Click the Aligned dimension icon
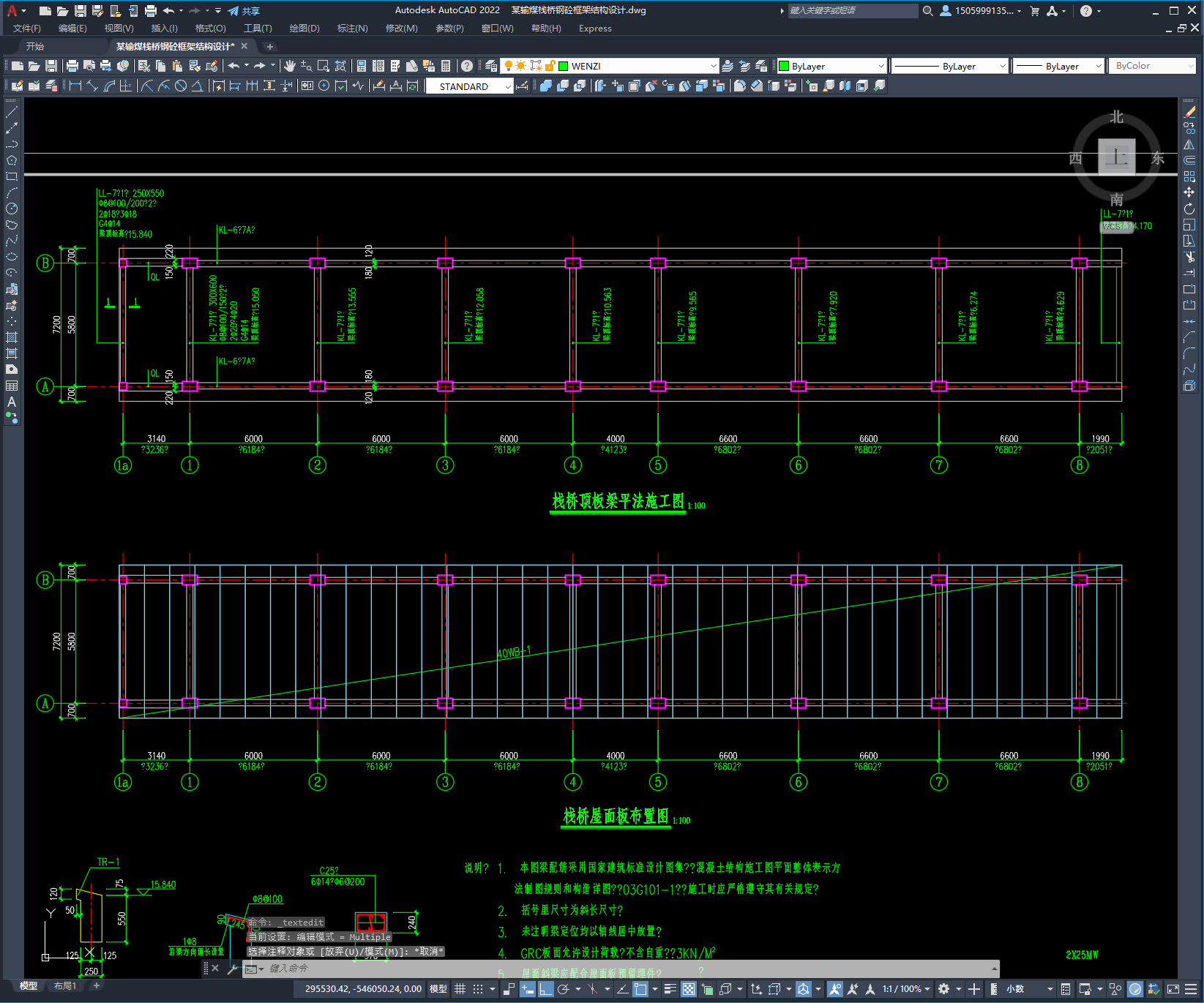 (x=92, y=86)
